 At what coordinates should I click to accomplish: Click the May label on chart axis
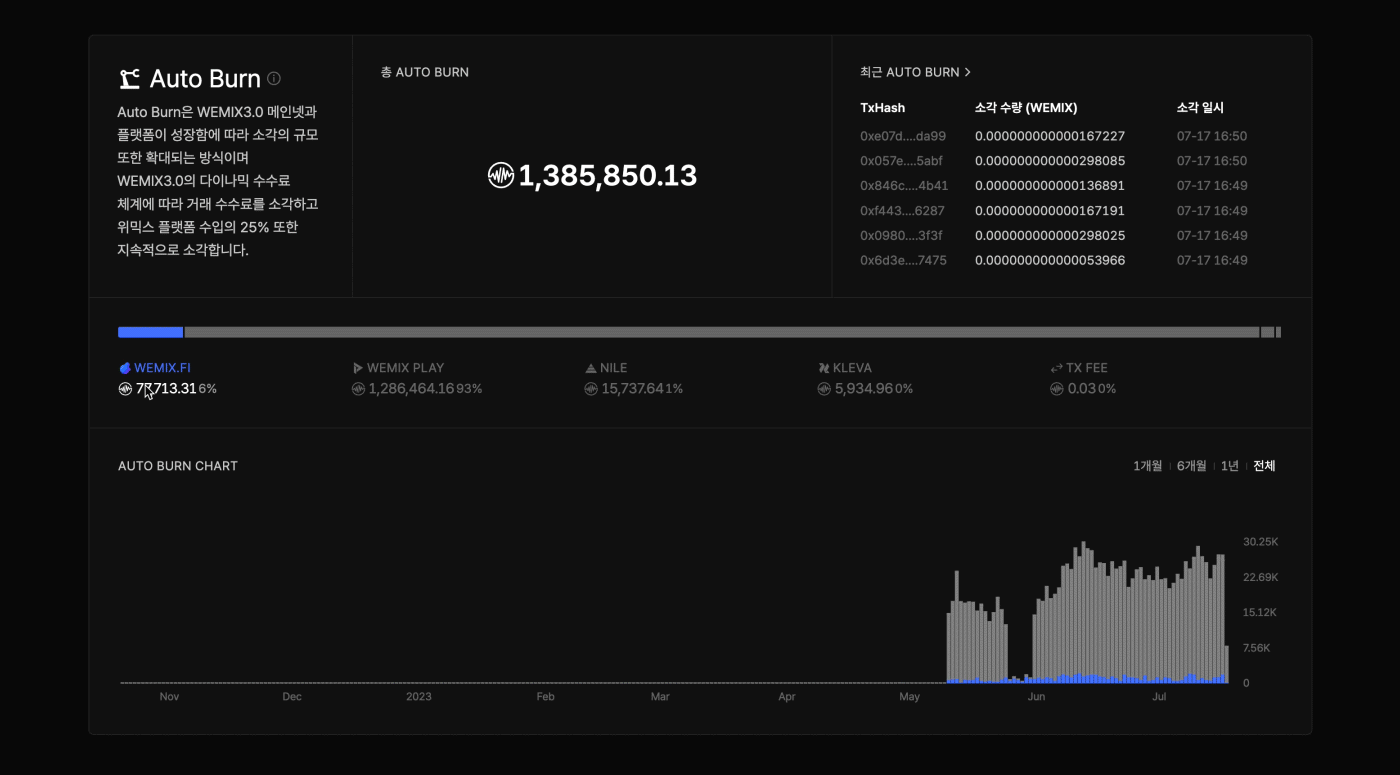coord(909,697)
